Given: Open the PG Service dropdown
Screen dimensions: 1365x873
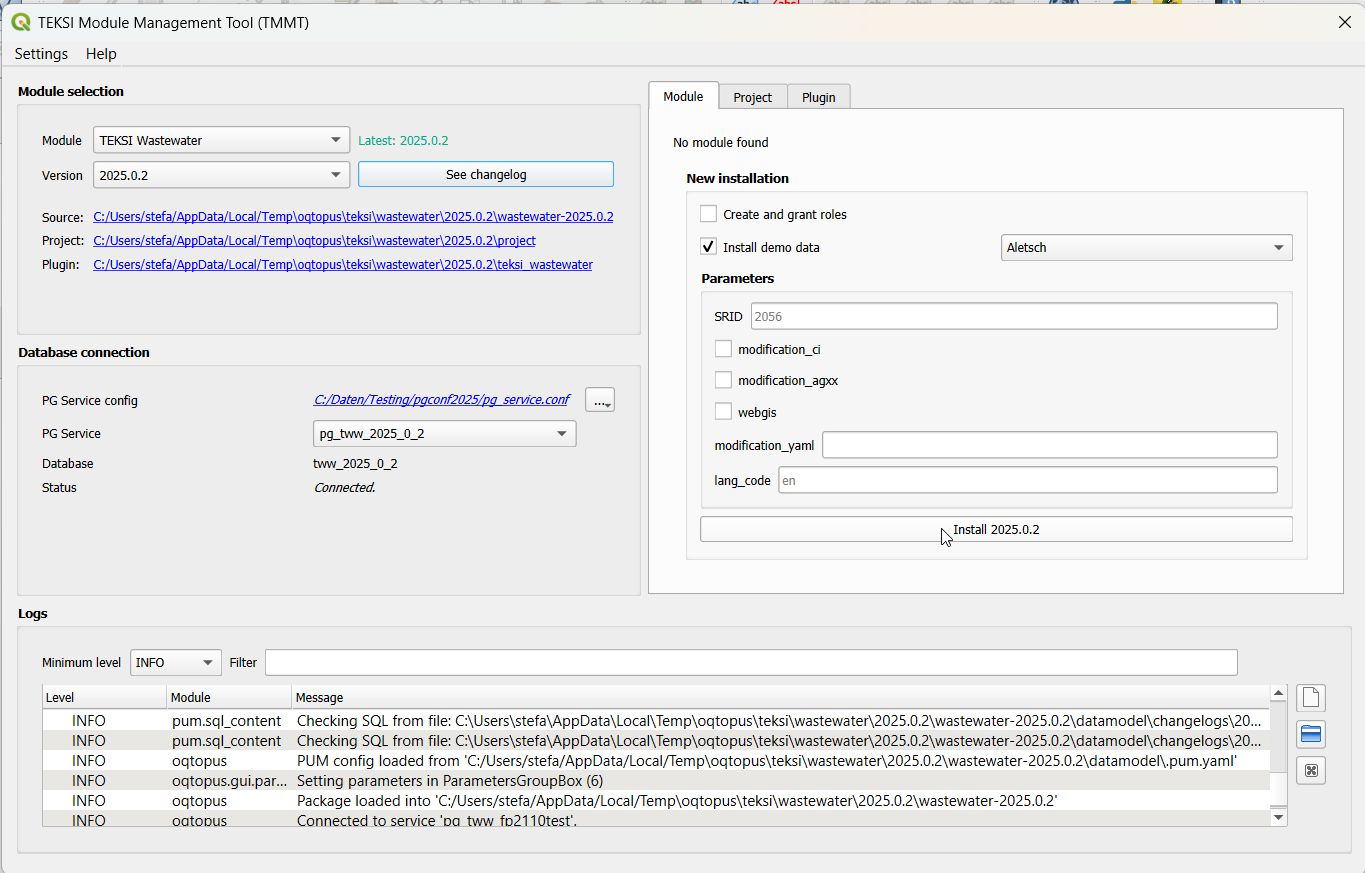Looking at the screenshot, I should tap(444, 434).
